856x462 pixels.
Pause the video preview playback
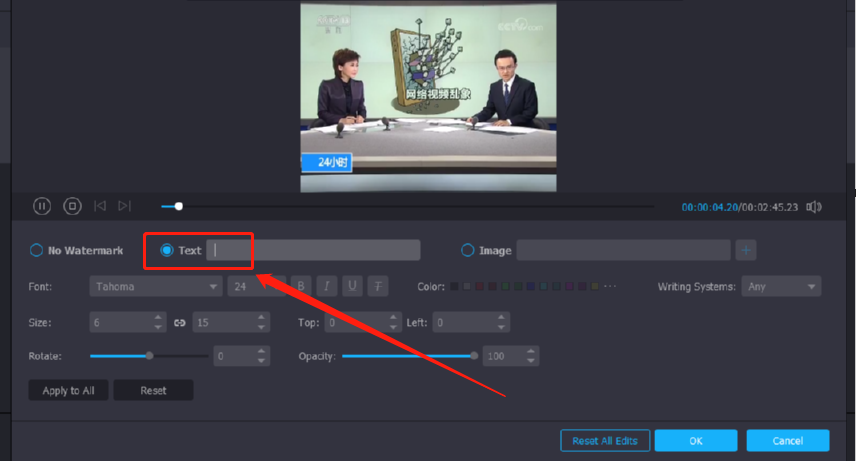coord(42,206)
